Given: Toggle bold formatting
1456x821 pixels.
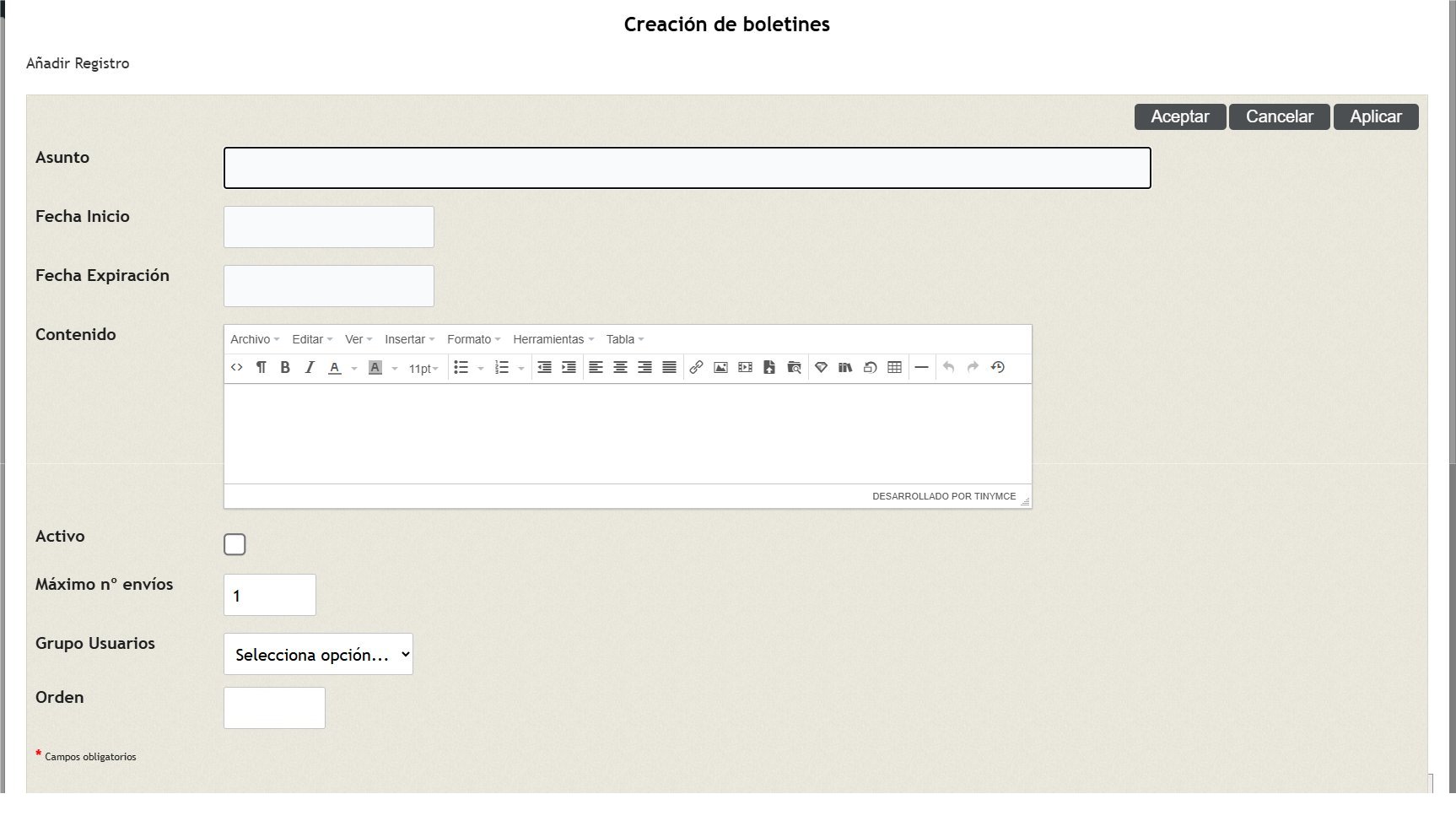Looking at the screenshot, I should 285,367.
